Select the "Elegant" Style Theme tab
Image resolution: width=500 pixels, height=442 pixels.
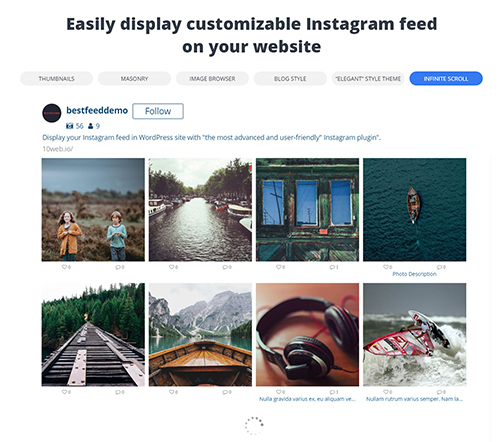coord(368,79)
